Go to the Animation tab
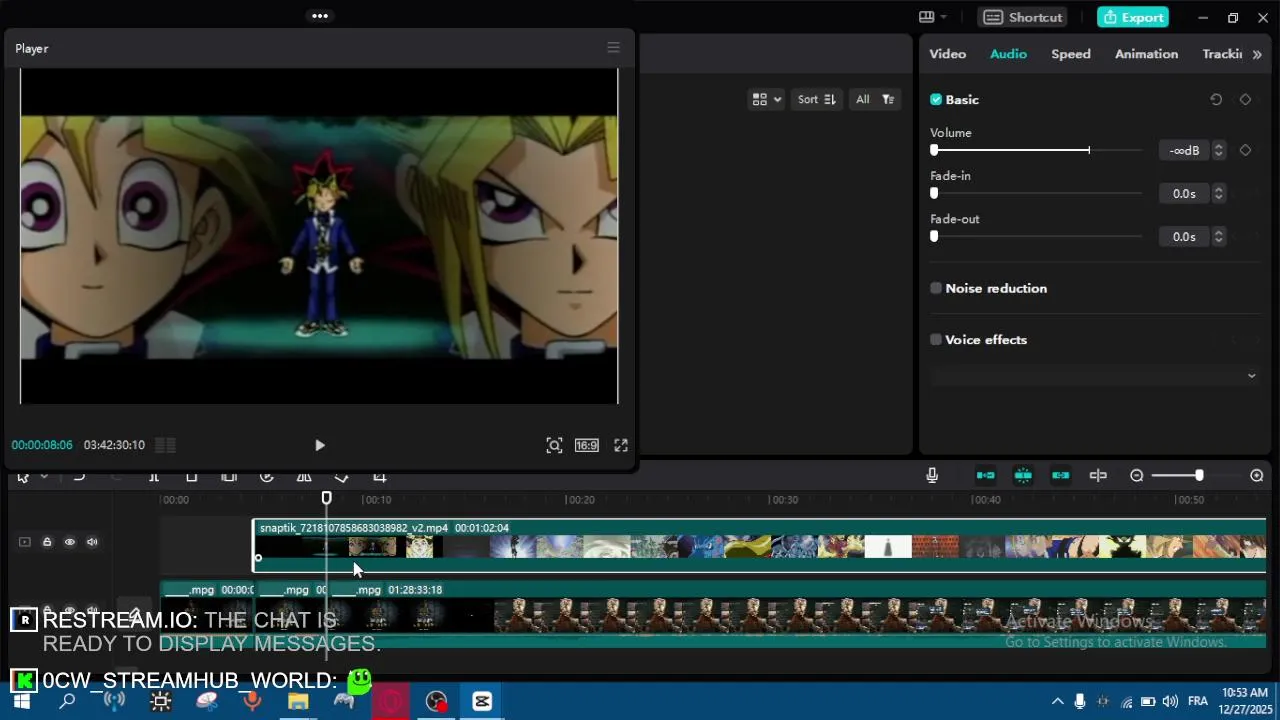1280x720 pixels. (1146, 54)
